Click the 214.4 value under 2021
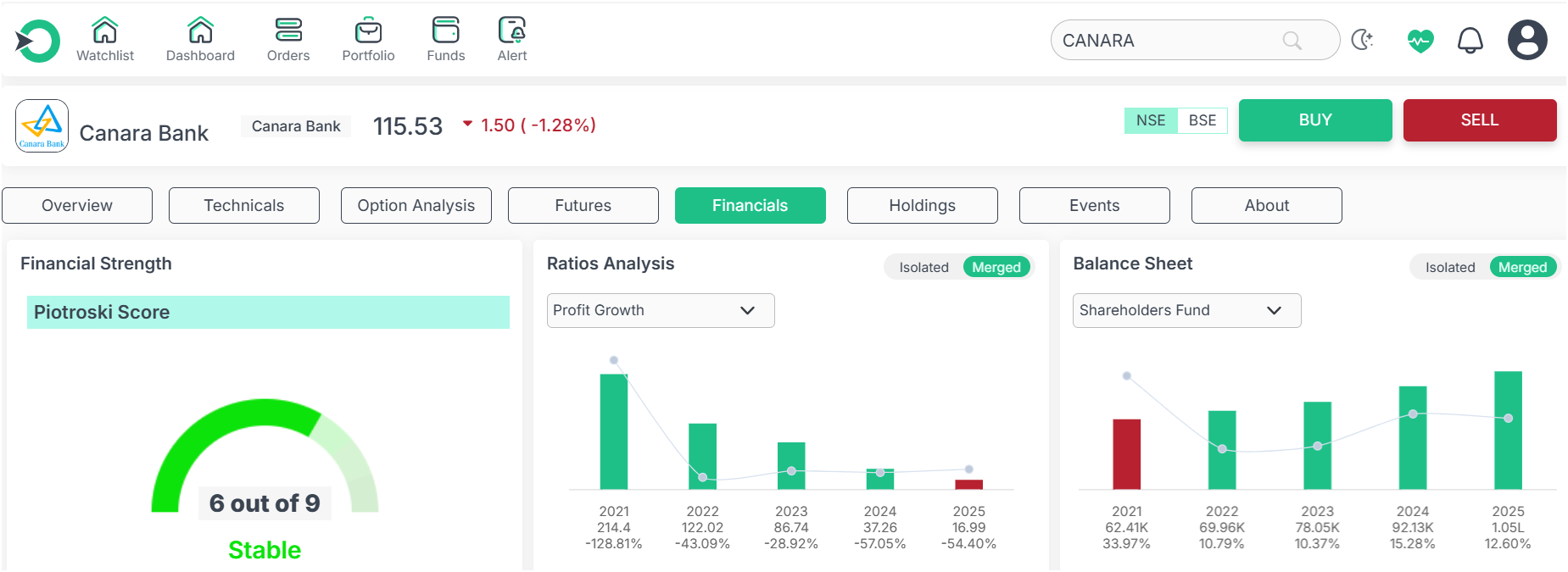1568x572 pixels. 614,527
